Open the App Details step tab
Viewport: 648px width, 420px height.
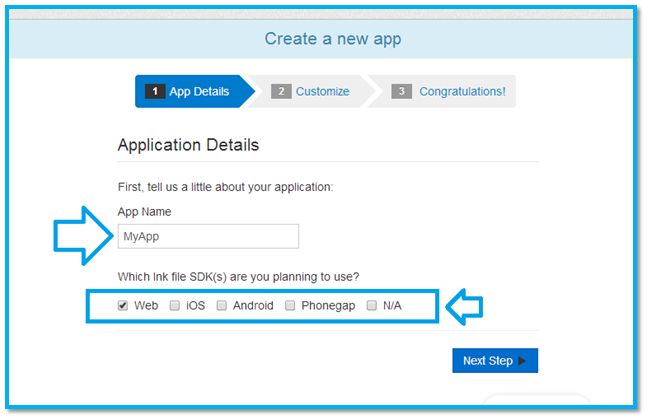coord(198,92)
